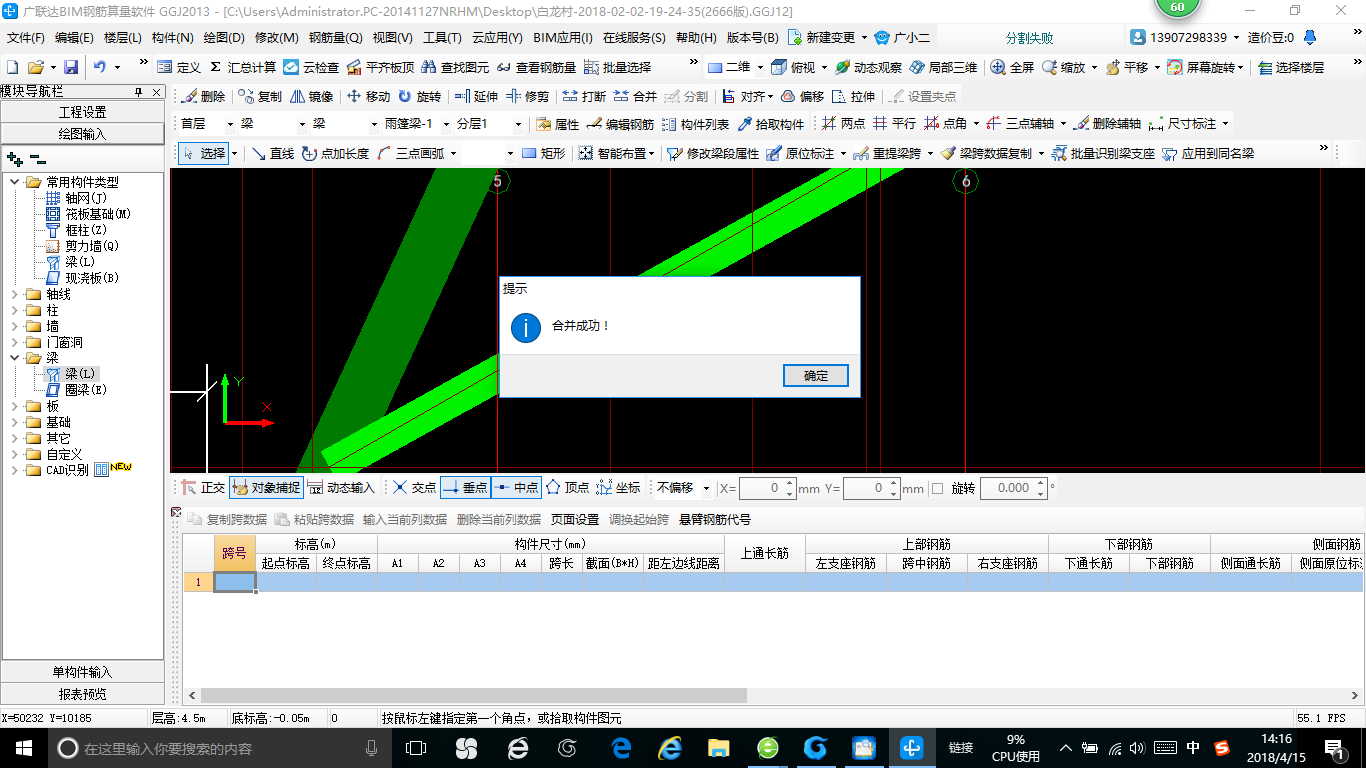Select the 偏移 (offset) tool
1366x768 pixels.
coord(802,97)
